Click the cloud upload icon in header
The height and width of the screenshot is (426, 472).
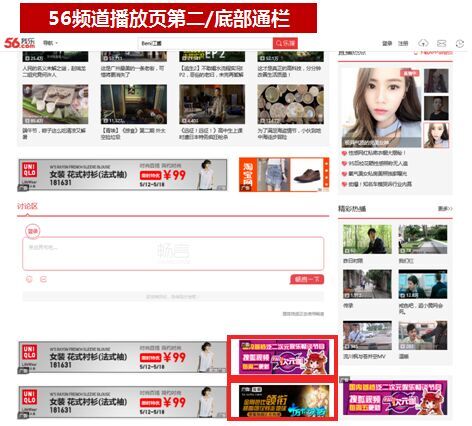pyautogui.click(x=423, y=43)
